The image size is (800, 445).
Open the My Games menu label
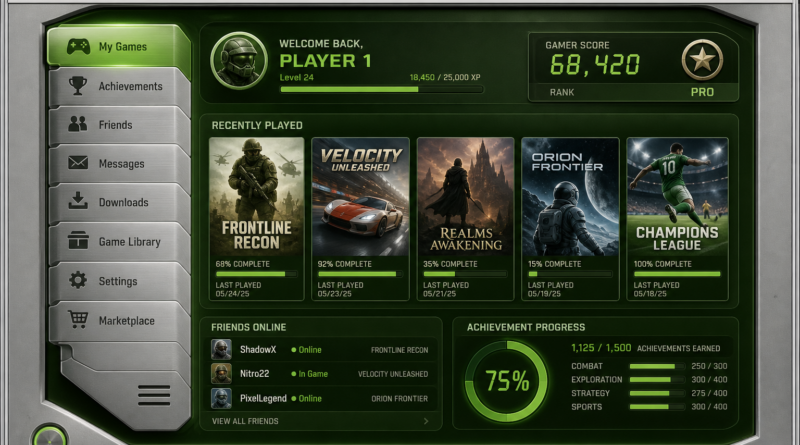click(123, 47)
